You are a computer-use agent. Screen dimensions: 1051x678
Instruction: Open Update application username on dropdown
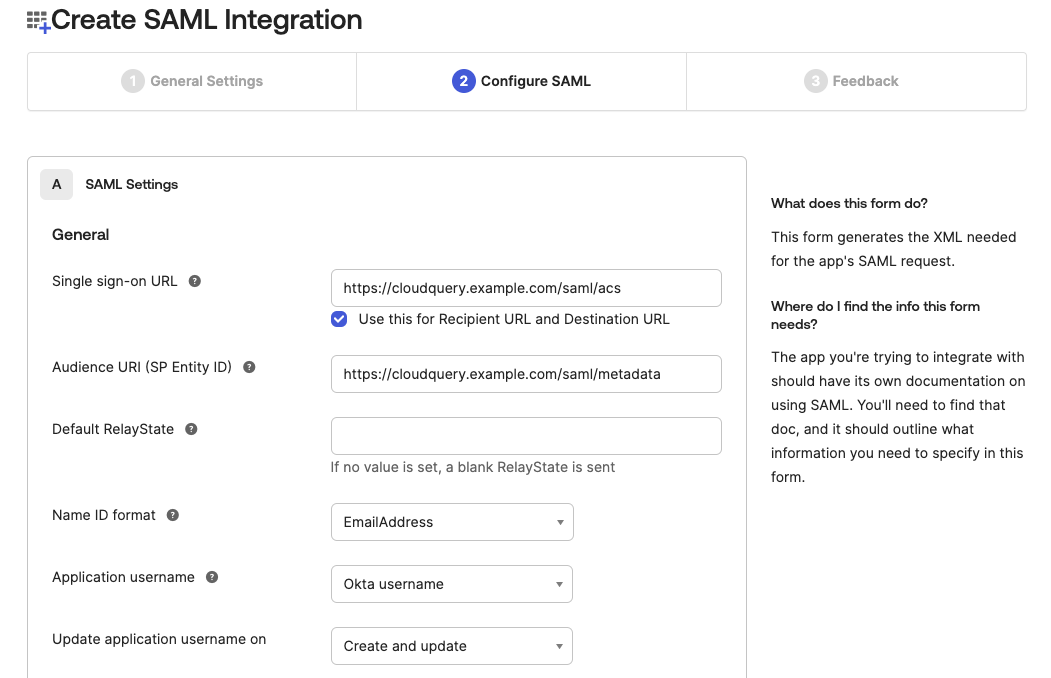[x=452, y=646]
